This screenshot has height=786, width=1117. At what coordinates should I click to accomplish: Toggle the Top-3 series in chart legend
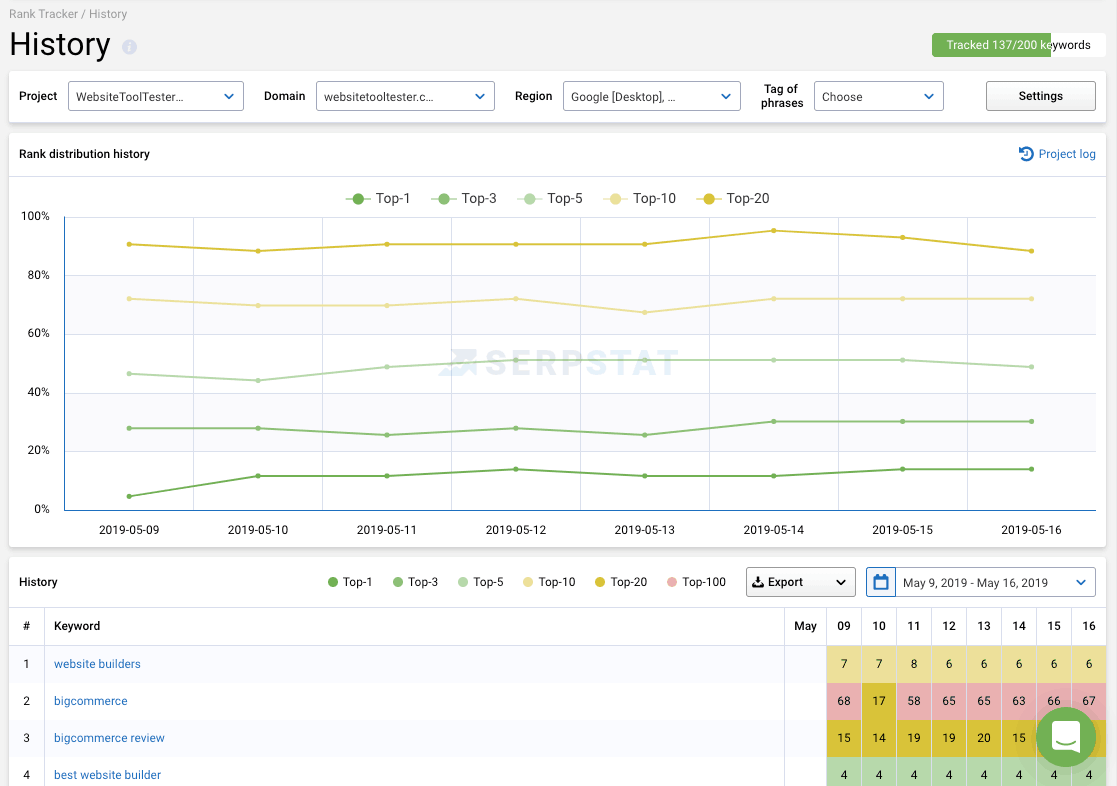(464, 199)
